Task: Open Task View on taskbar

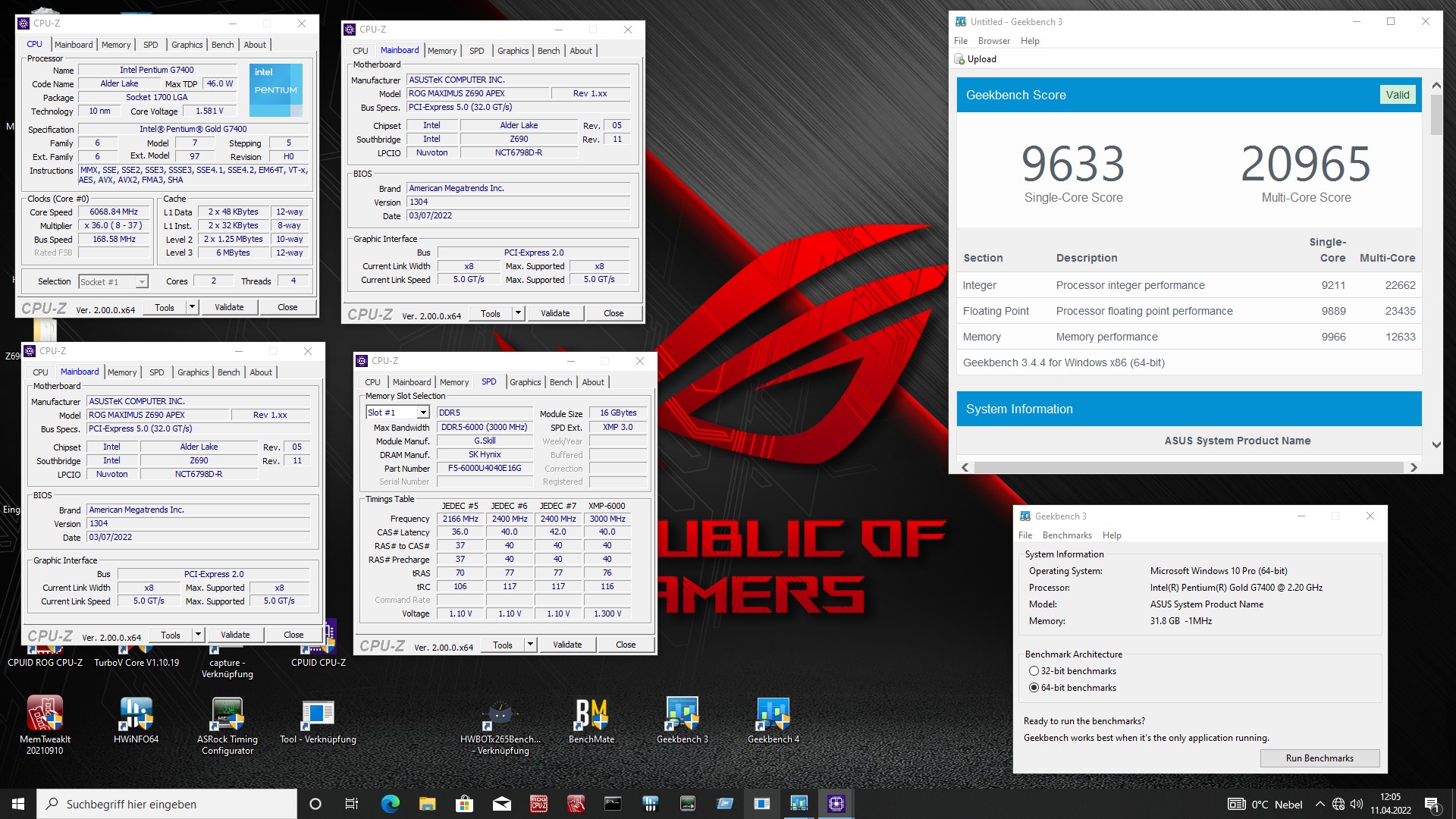Action: pos(352,804)
